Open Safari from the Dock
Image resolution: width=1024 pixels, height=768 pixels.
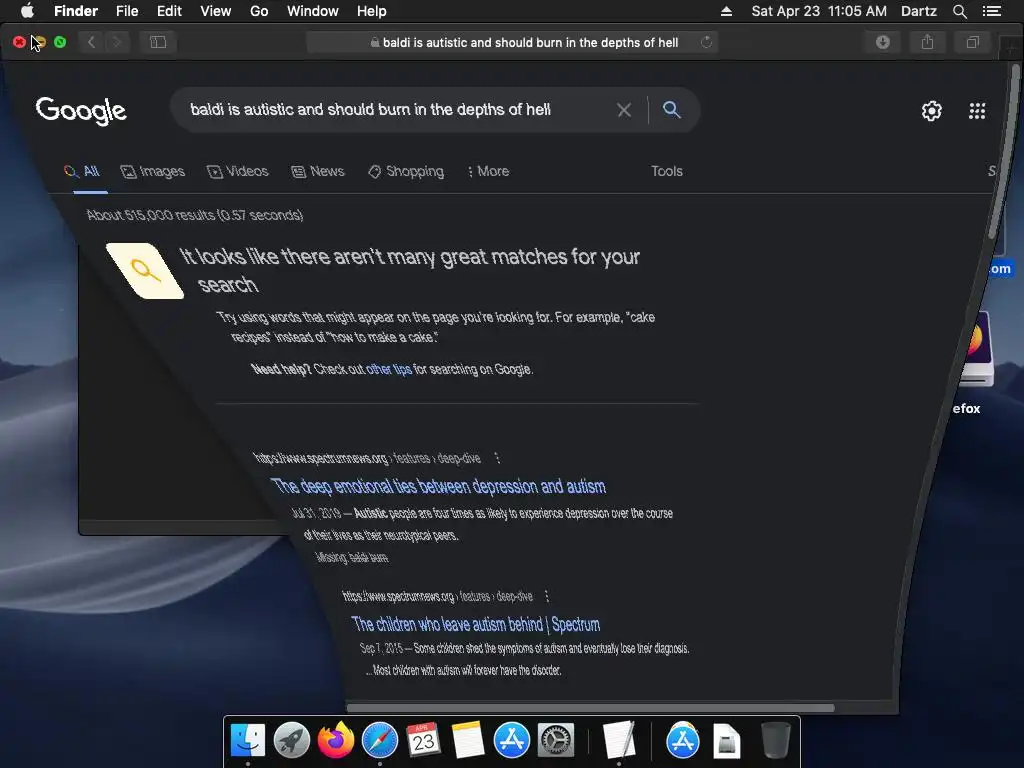(379, 741)
